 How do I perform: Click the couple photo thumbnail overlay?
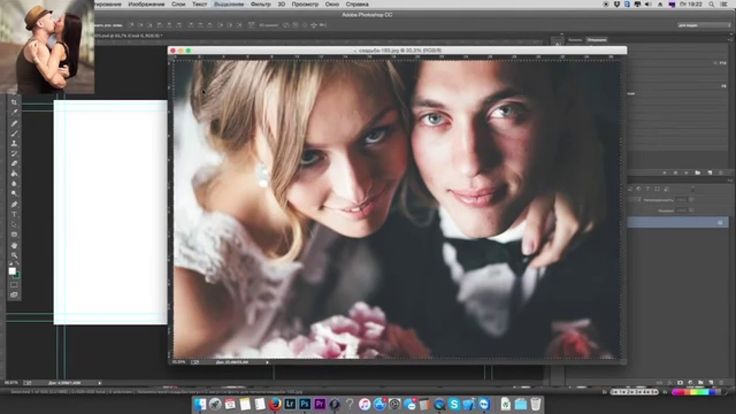[47, 47]
